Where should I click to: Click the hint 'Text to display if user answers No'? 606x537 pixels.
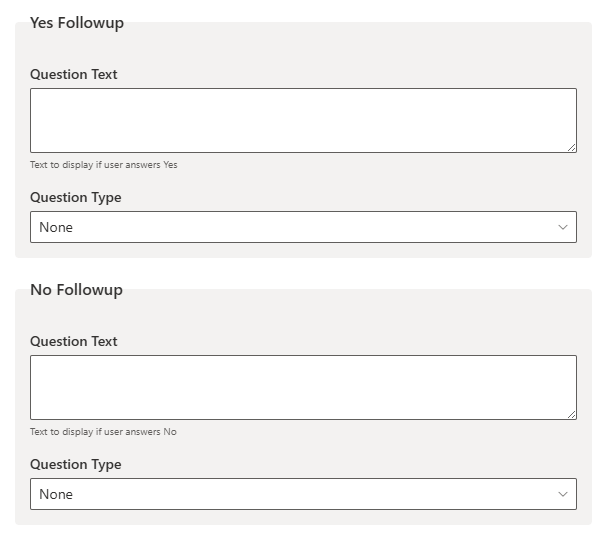tap(103, 432)
